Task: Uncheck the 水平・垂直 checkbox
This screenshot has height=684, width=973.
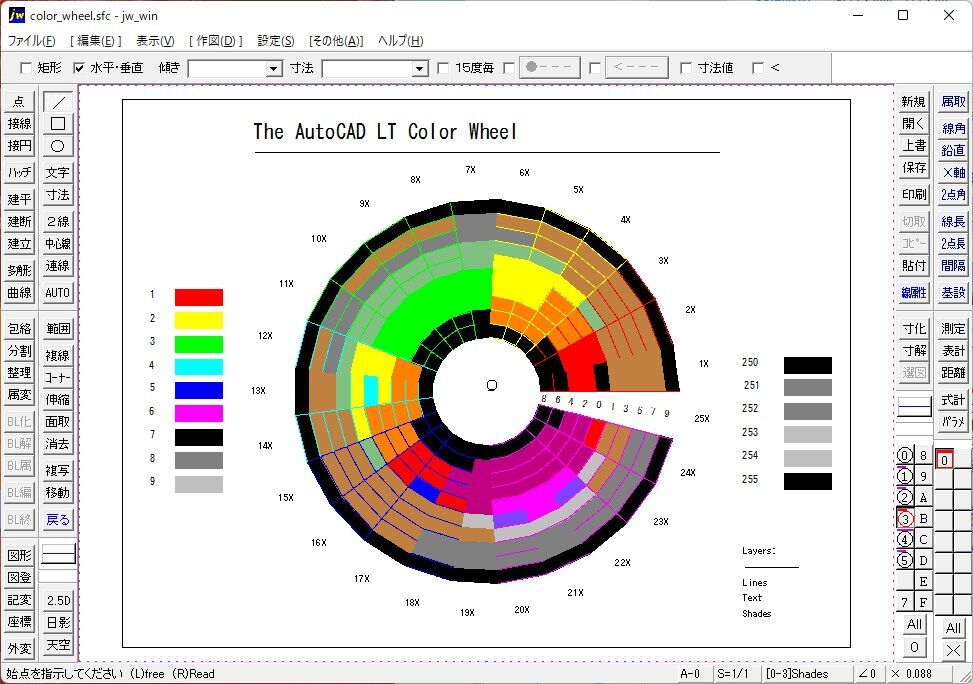Action: click(x=79, y=68)
